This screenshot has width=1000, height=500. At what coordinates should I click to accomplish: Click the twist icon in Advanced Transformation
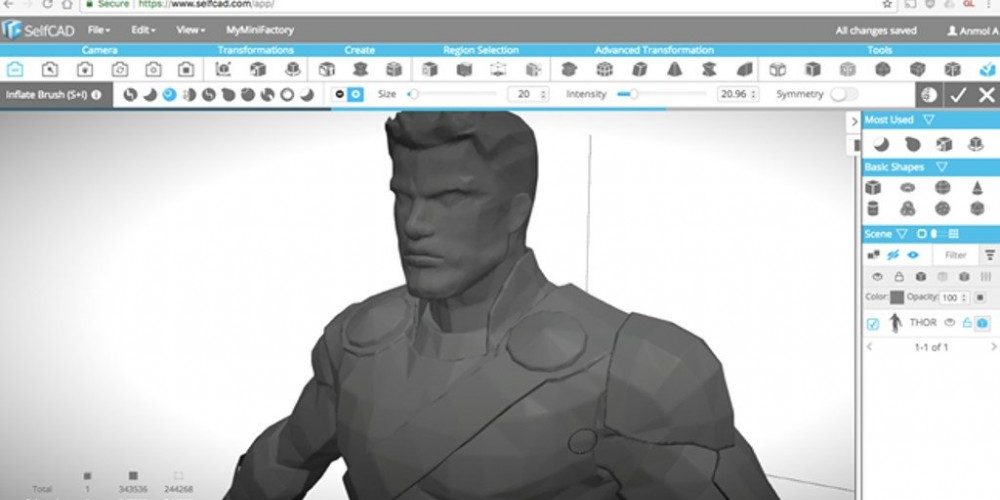click(x=709, y=69)
